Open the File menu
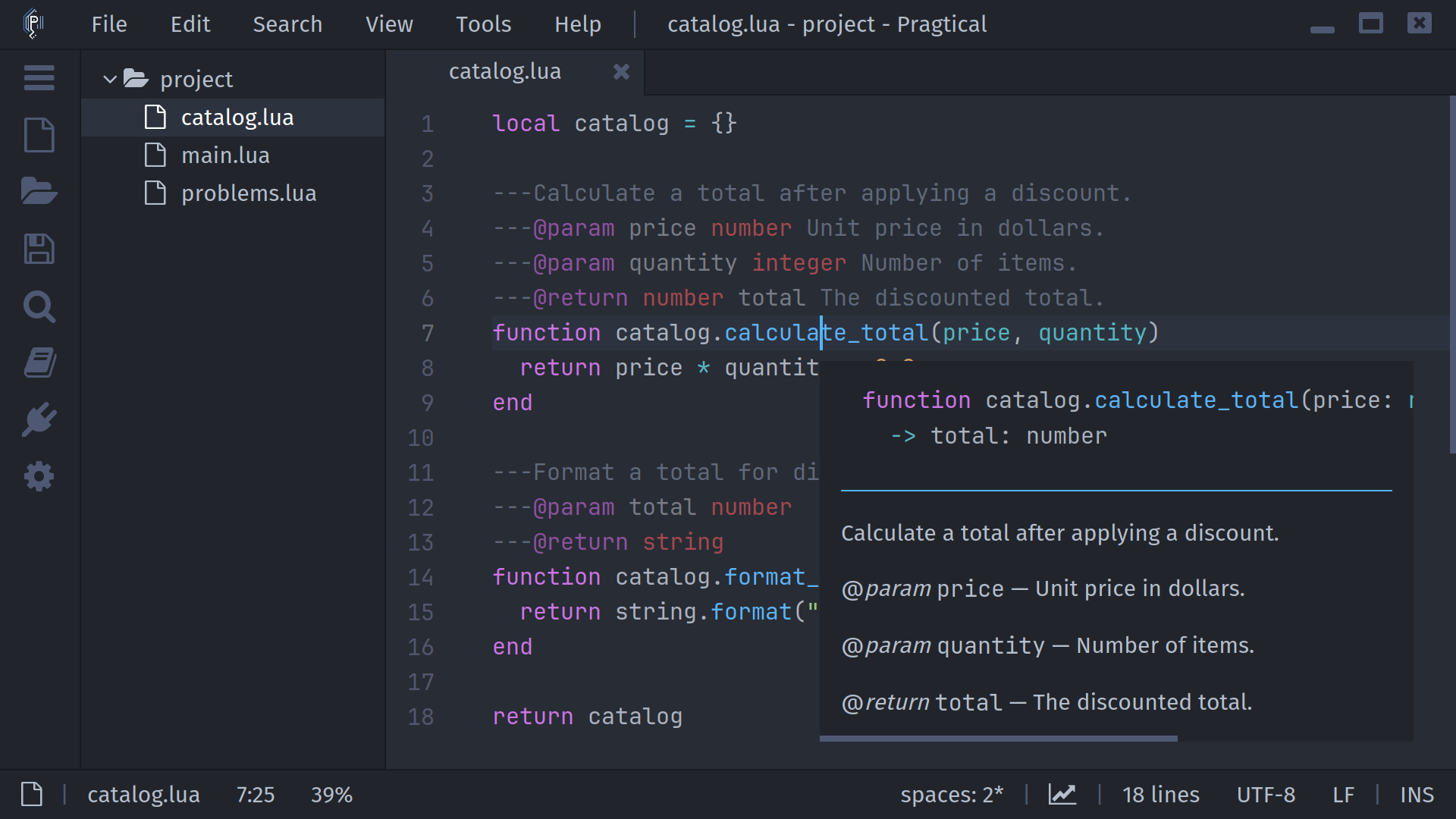 point(109,24)
